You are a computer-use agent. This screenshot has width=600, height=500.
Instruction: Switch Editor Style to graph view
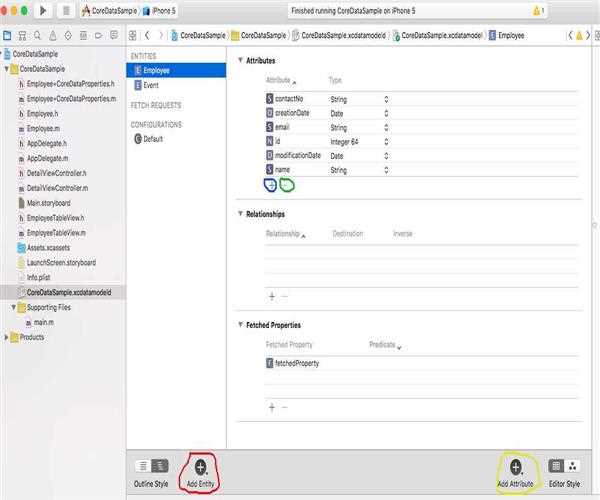(x=572, y=466)
